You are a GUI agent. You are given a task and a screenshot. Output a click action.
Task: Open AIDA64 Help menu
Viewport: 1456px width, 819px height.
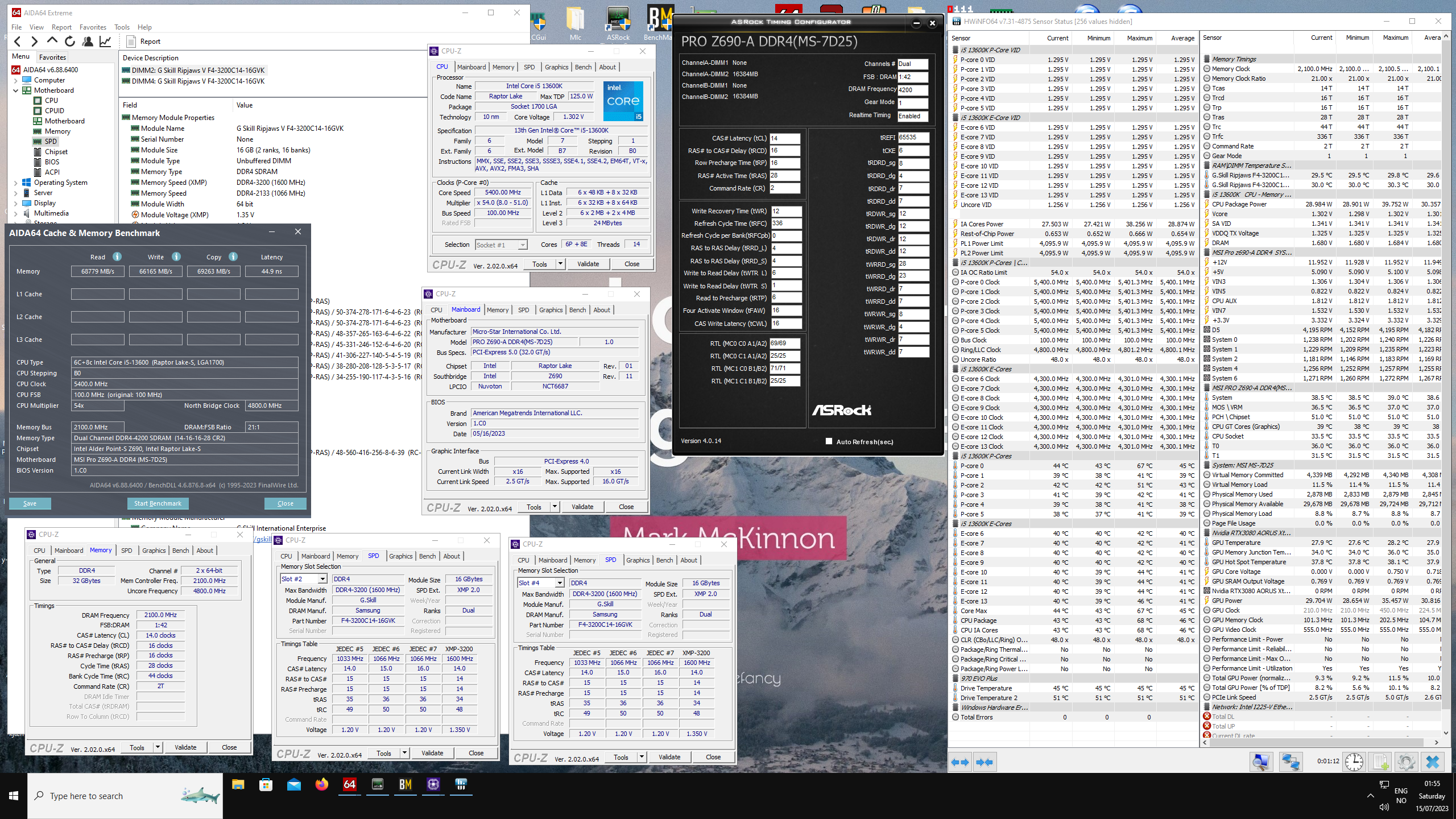click(144, 27)
